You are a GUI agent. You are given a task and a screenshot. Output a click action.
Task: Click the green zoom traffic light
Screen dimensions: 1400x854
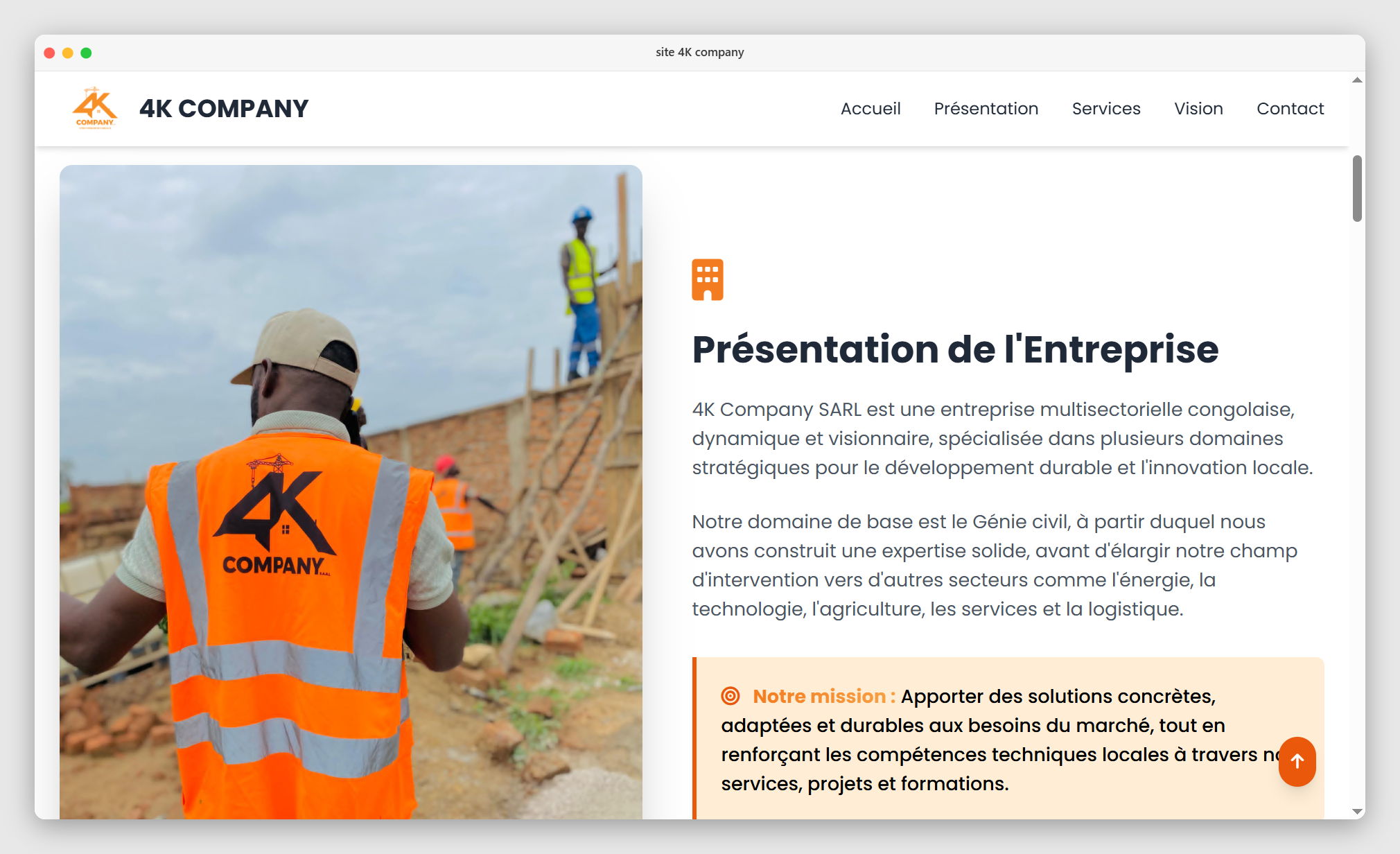click(x=86, y=52)
